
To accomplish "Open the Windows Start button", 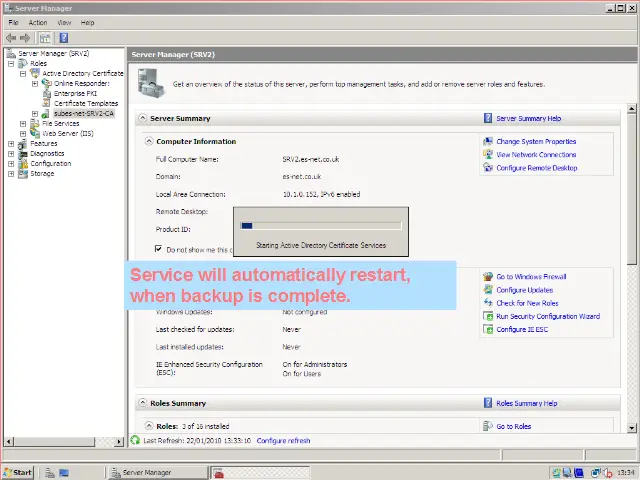I will pos(18,472).
